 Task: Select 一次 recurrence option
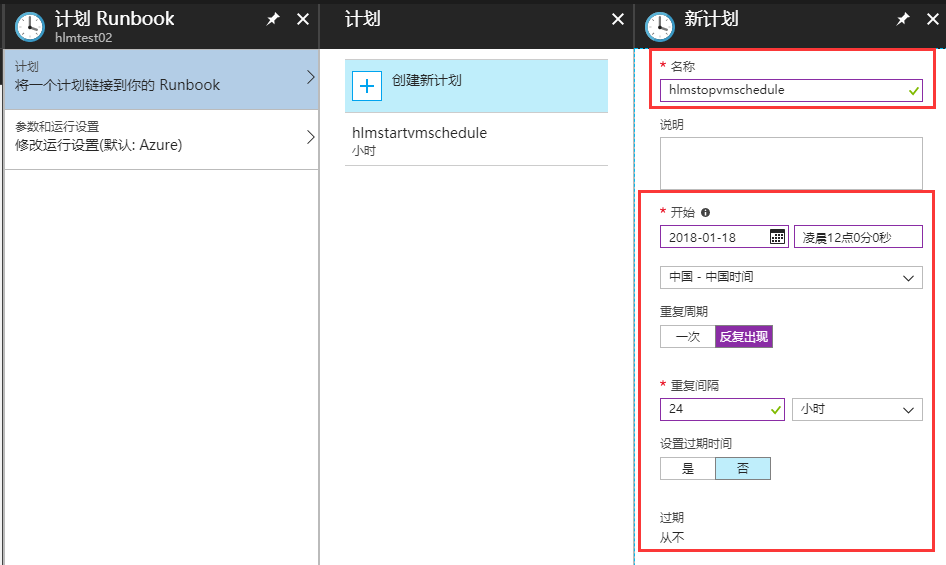(688, 337)
